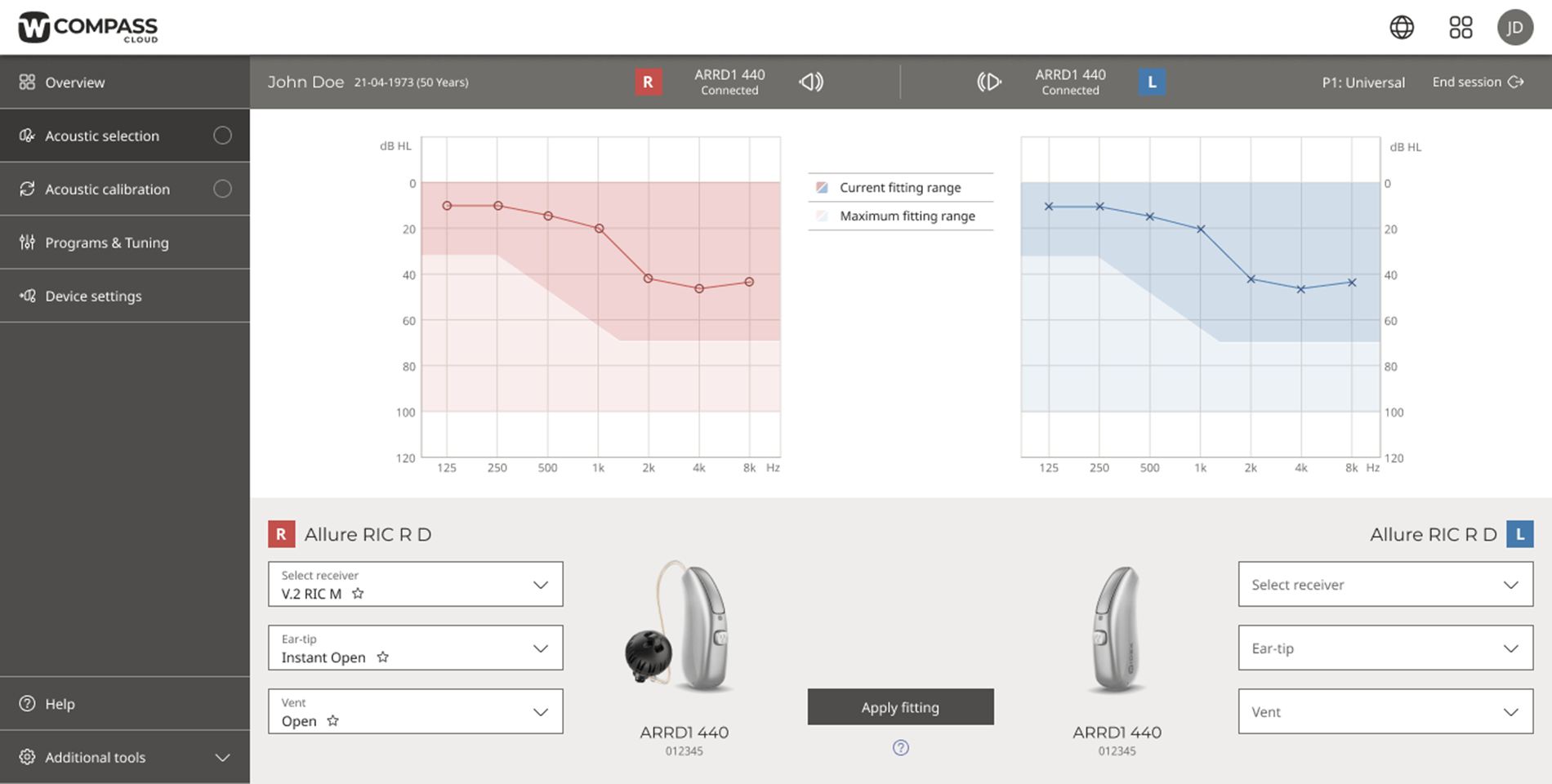Viewport: 1552px width, 784px height.
Task: Click the apps grid icon in top bar
Action: (x=1461, y=27)
